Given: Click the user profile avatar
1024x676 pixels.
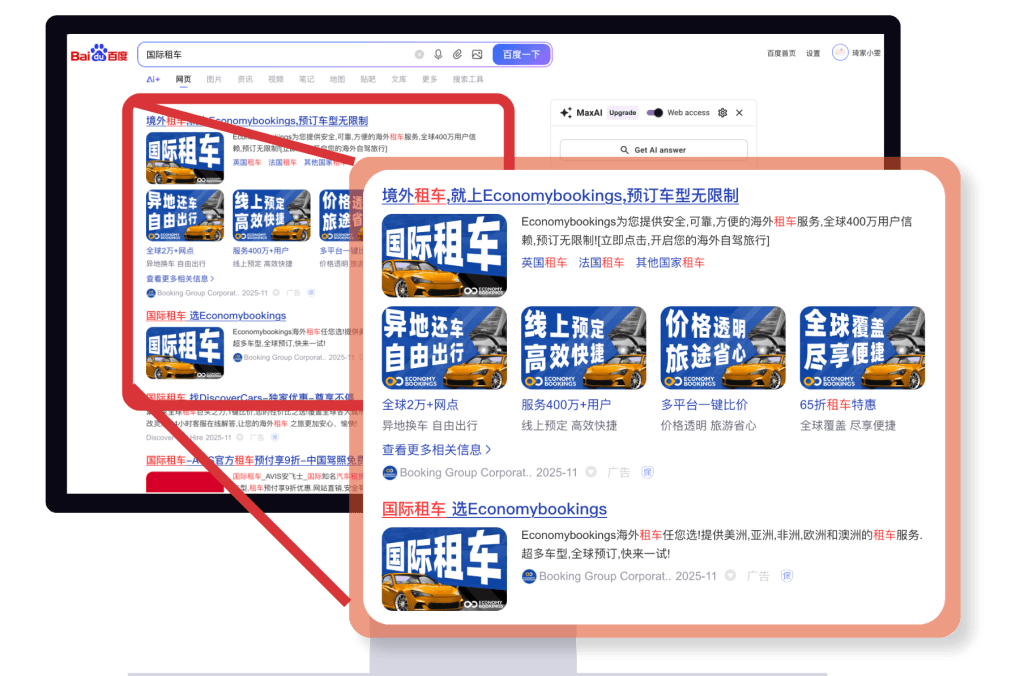Looking at the screenshot, I should [x=840, y=53].
